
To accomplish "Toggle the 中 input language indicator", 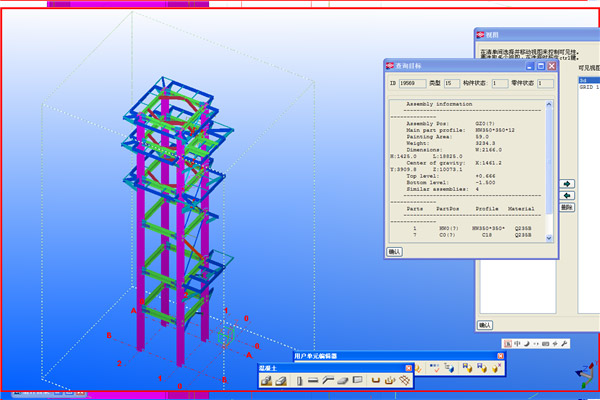I will tap(517, 344).
